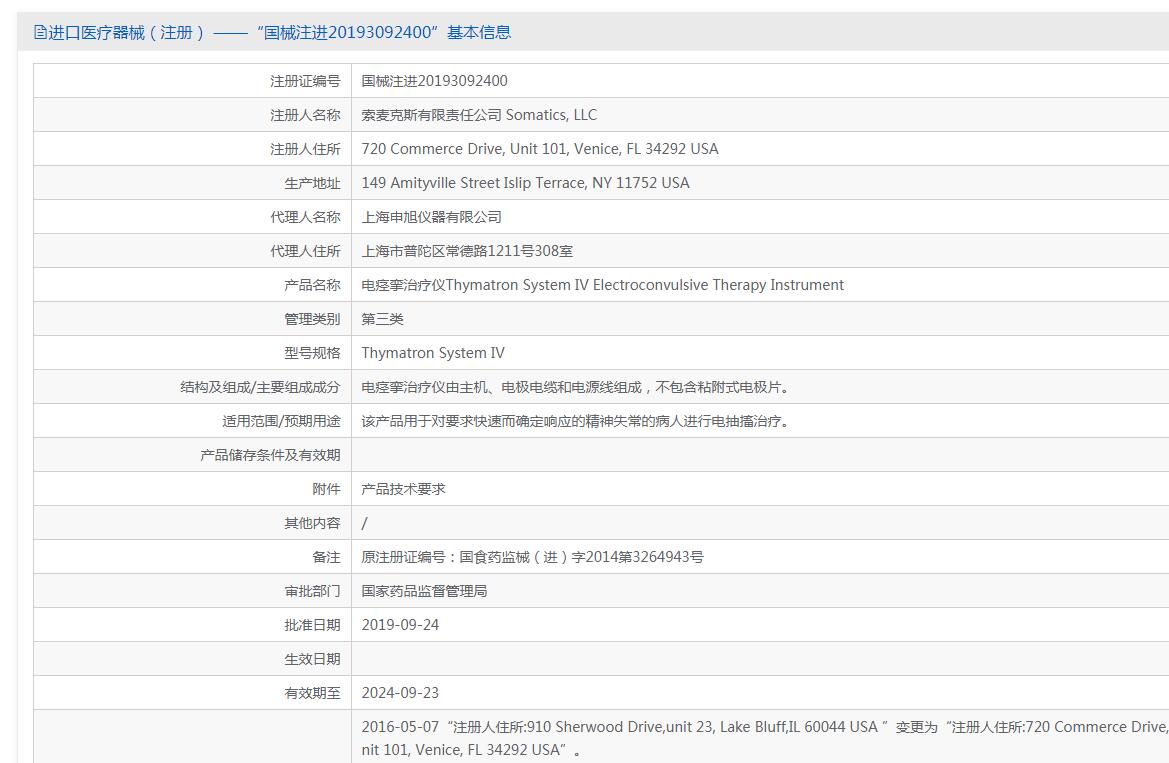Screen dimensions: 1169x763
Task: Click the 备注 label
Action: click(326, 557)
